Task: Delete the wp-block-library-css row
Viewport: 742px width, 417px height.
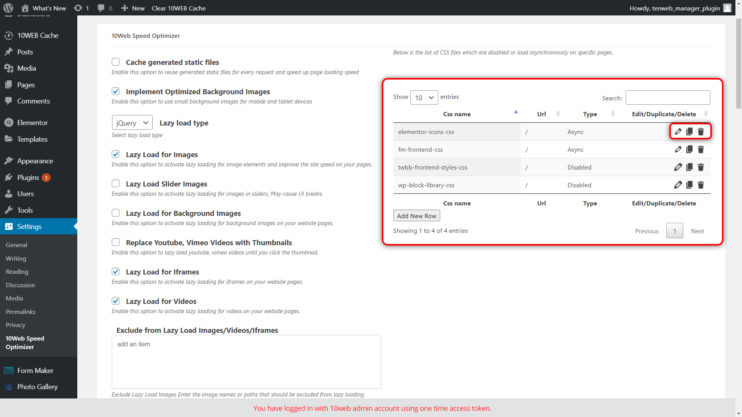Action: [701, 185]
